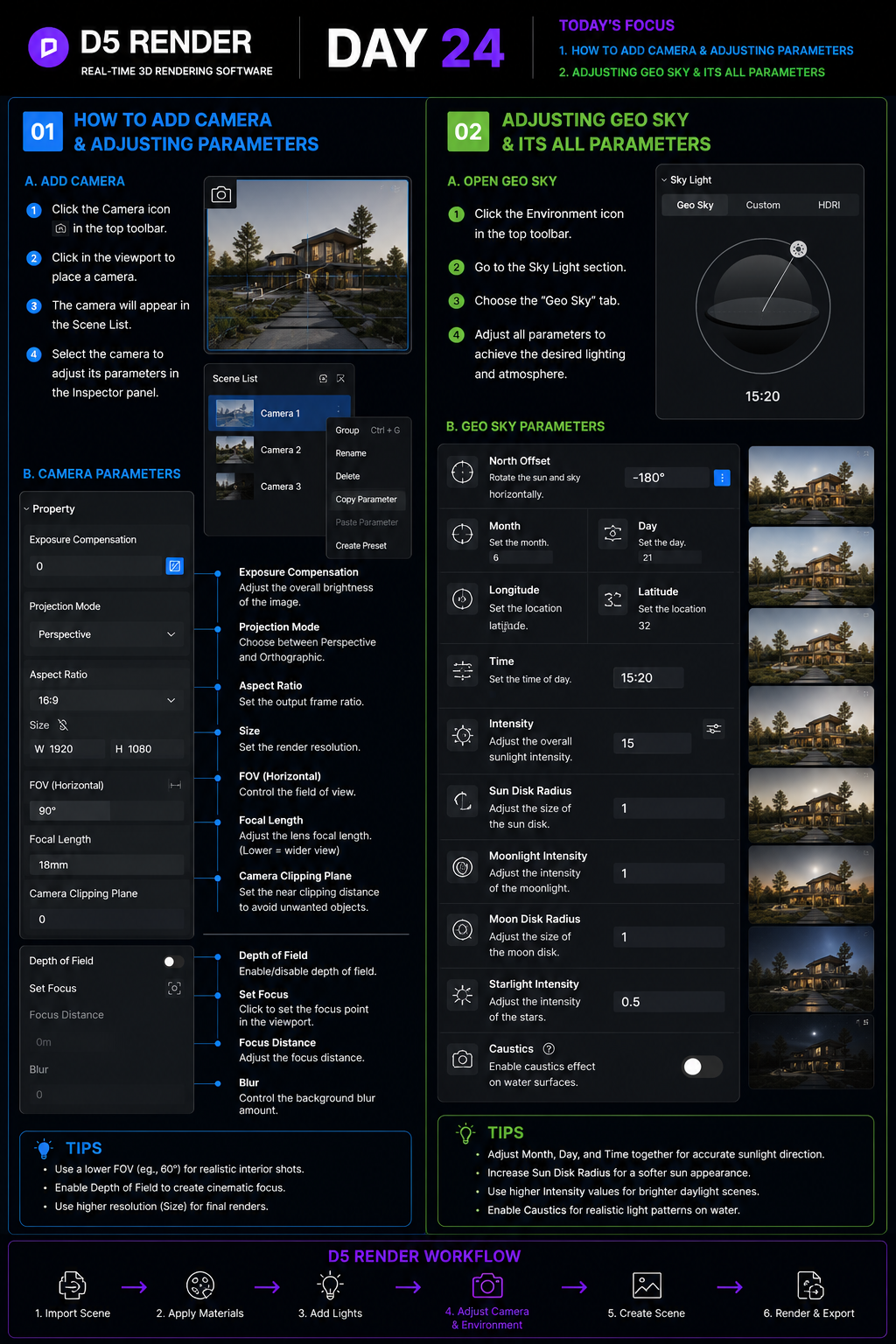Click the Exposure Compensation blue edit icon

tap(175, 566)
